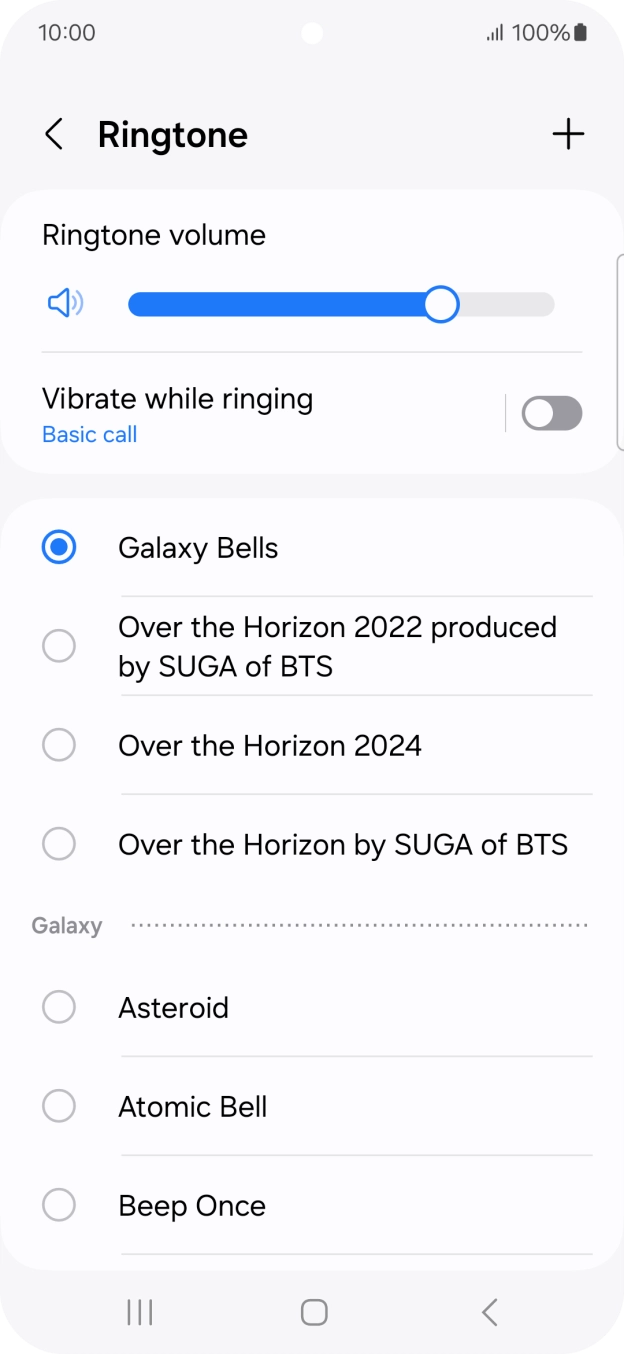
Task: Open Basic call vibration settings
Action: tap(89, 434)
